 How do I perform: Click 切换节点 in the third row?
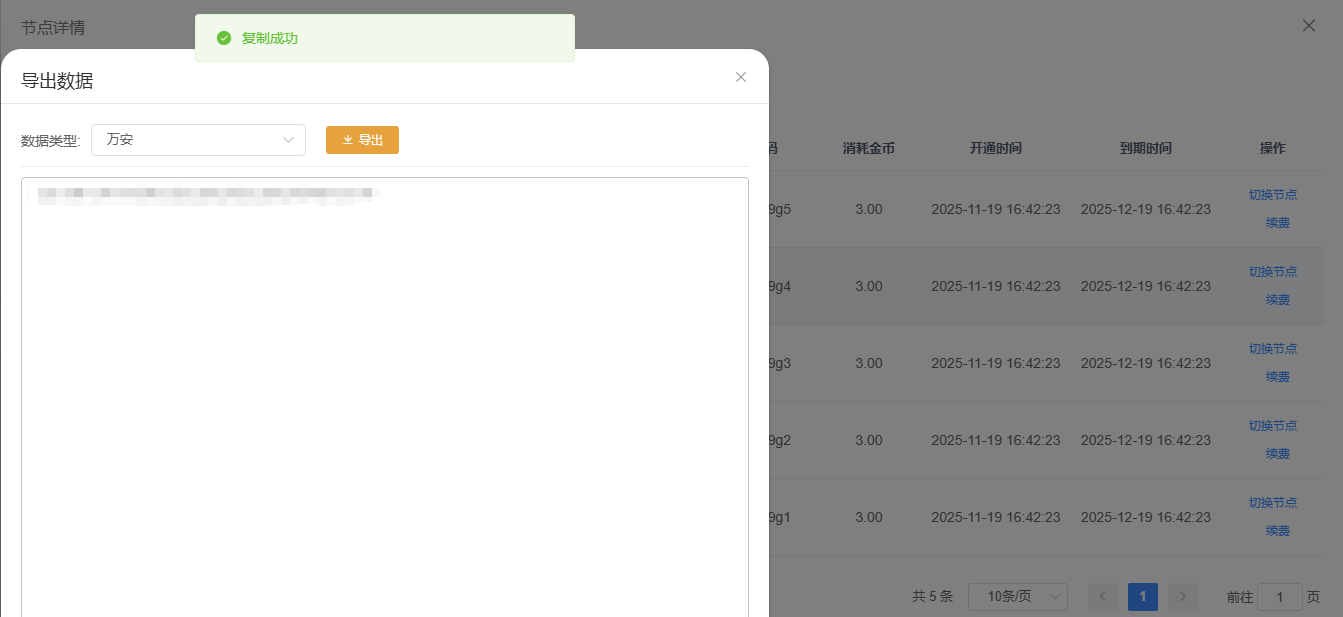1272,349
